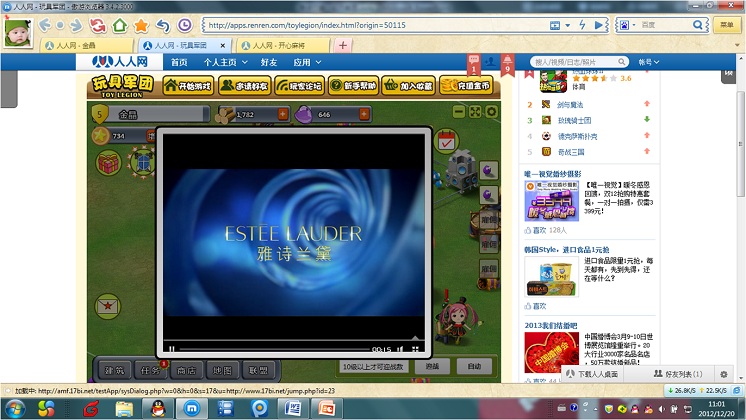Click 新手帮助 button
Viewport: 746px width, 420px height.
point(353,86)
